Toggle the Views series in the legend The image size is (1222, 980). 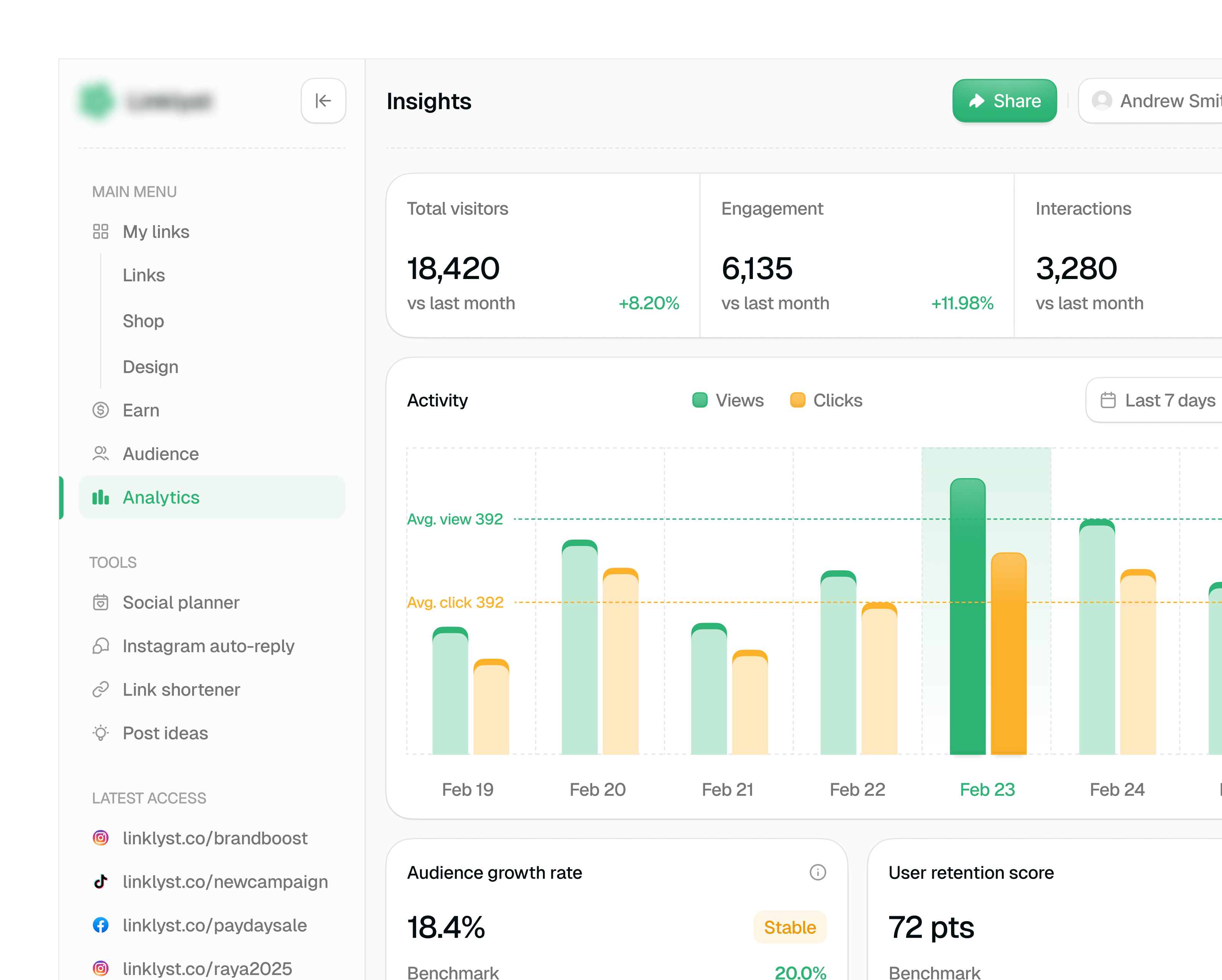[x=728, y=400]
